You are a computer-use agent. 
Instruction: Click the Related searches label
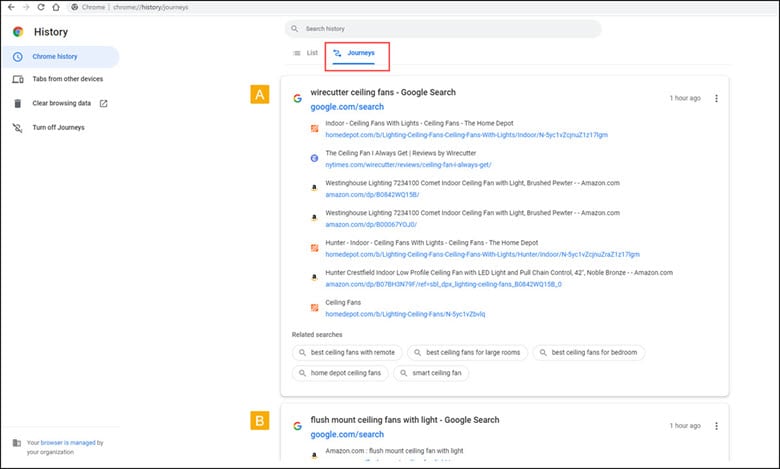pyautogui.click(x=317, y=335)
